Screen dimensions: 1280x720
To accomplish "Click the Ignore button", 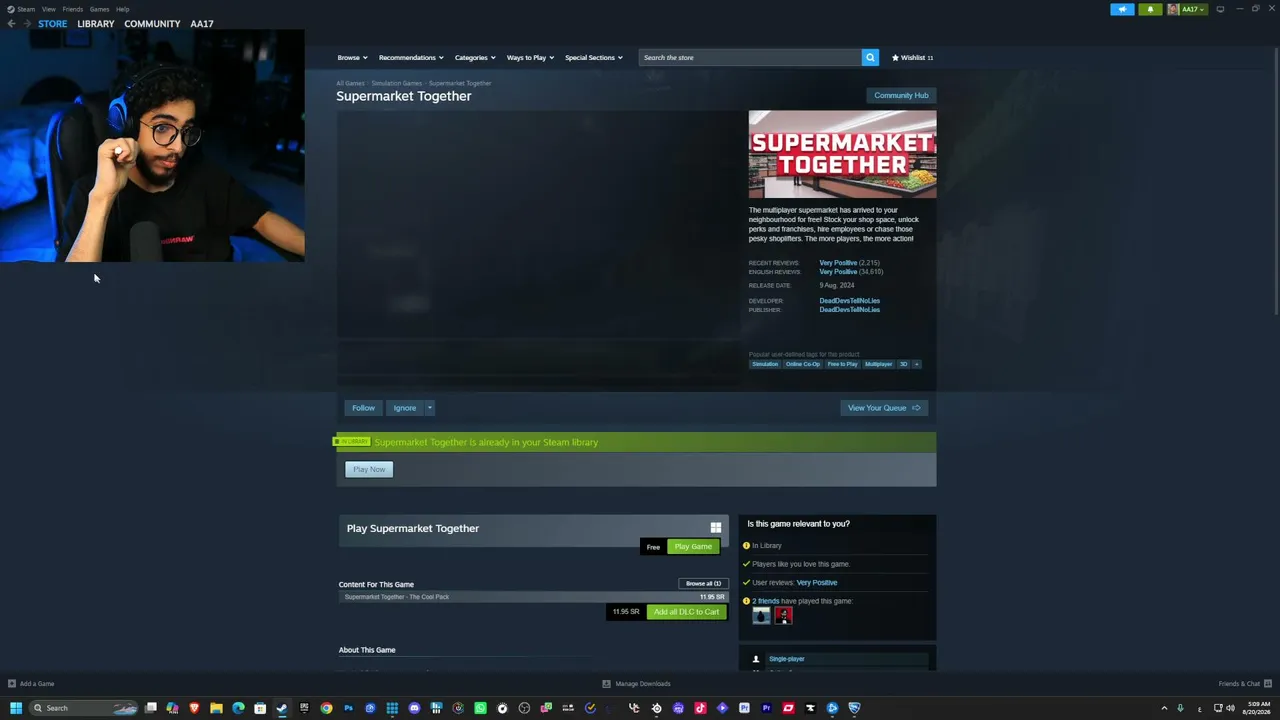I will pos(404,408).
